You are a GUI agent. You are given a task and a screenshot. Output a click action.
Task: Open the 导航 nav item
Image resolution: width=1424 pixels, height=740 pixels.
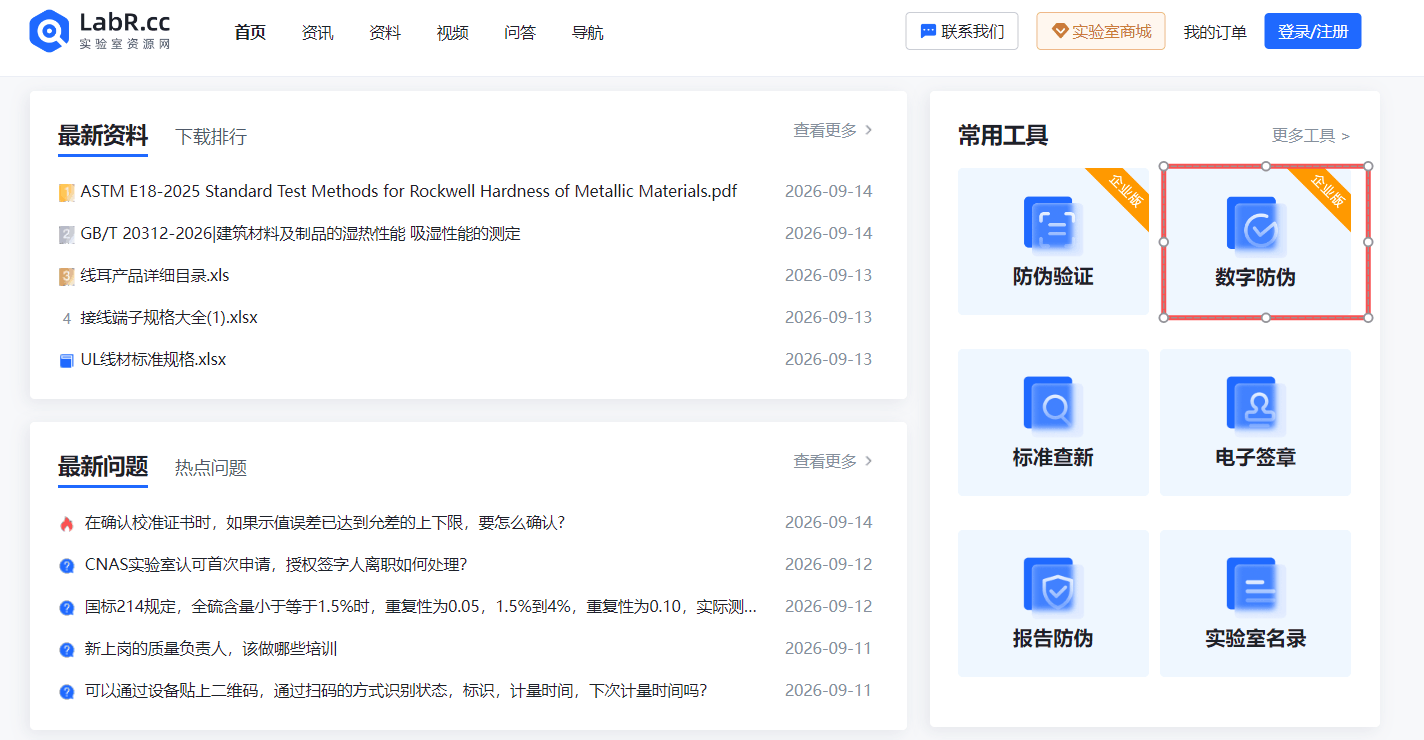pos(587,32)
